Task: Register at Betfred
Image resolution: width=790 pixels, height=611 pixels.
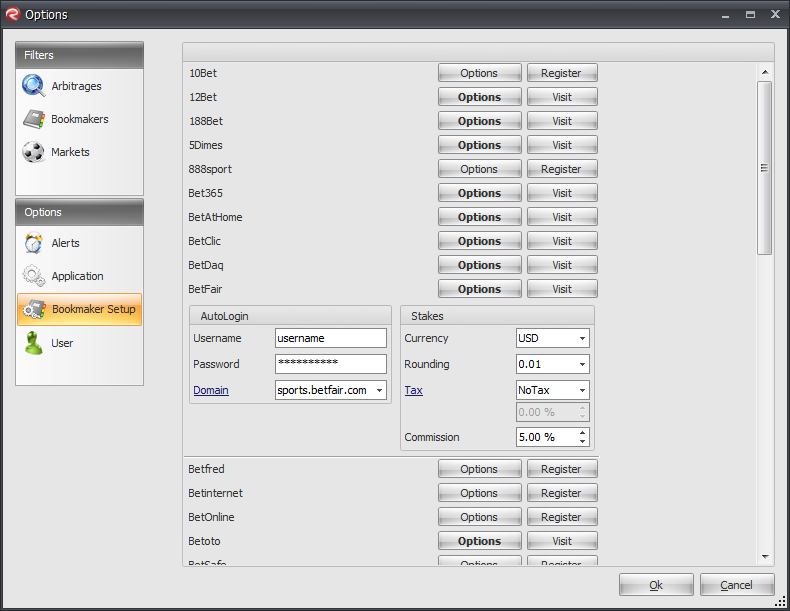Action: (562, 469)
